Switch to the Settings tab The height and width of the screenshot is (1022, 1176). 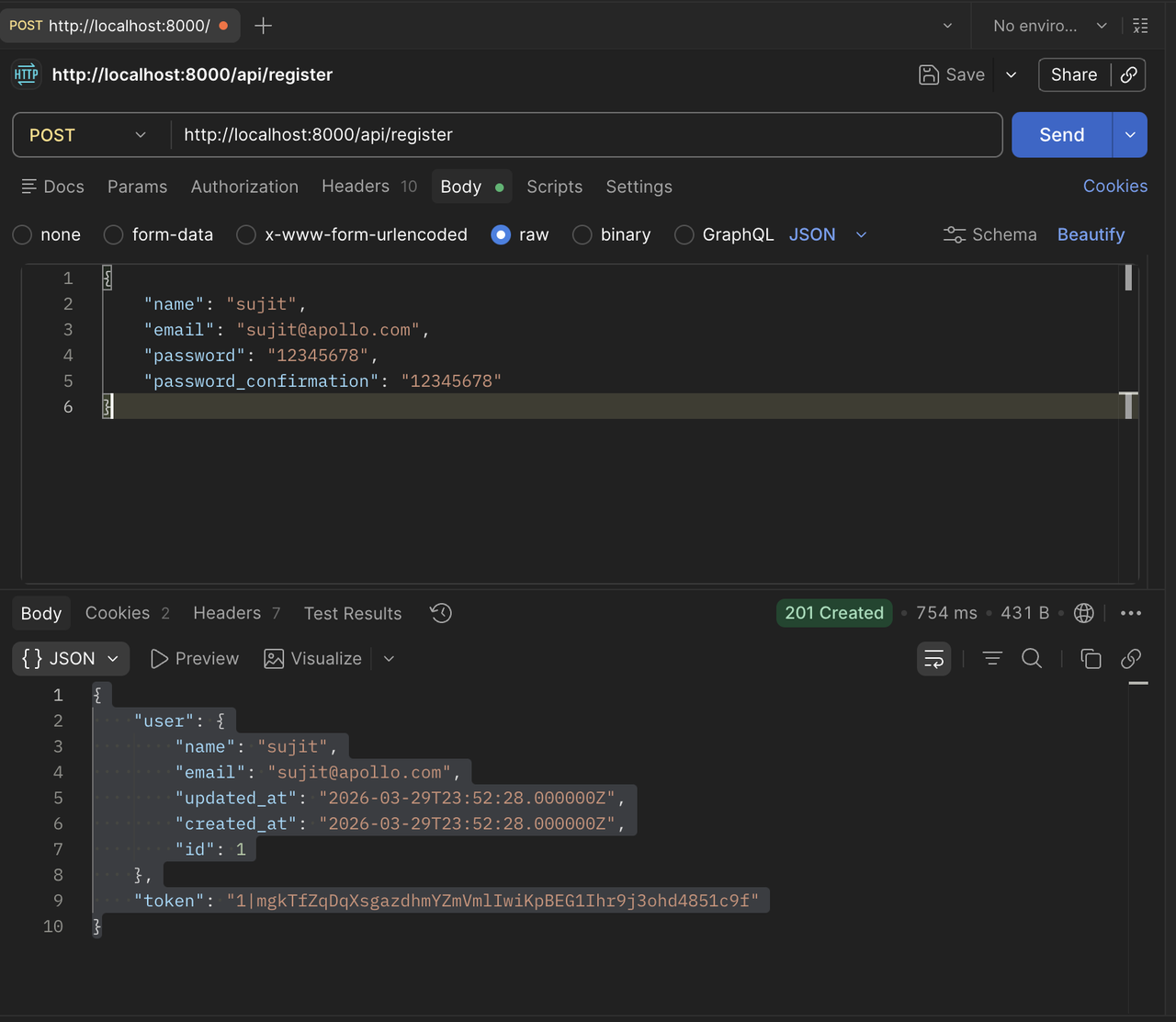[639, 187]
